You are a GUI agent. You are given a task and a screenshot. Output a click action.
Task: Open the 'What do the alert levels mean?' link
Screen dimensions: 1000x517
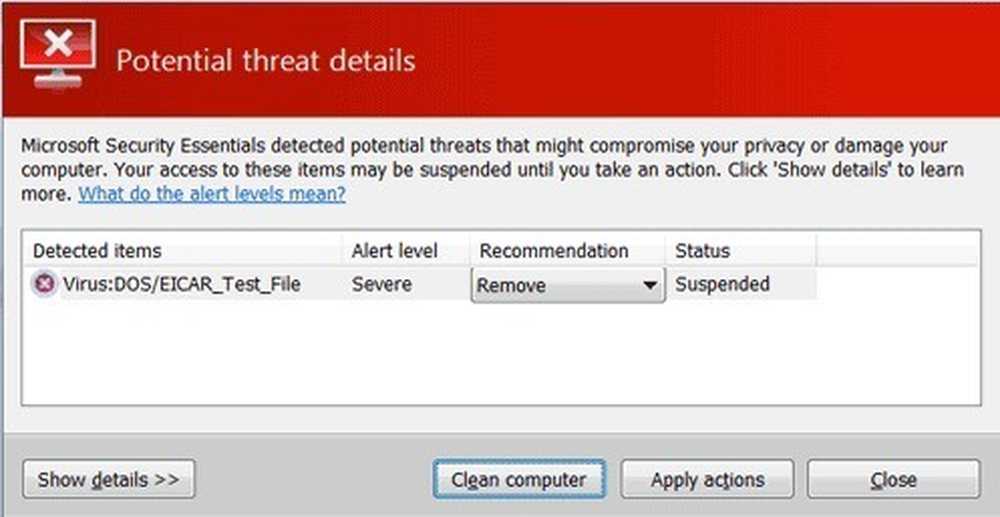tap(212, 194)
